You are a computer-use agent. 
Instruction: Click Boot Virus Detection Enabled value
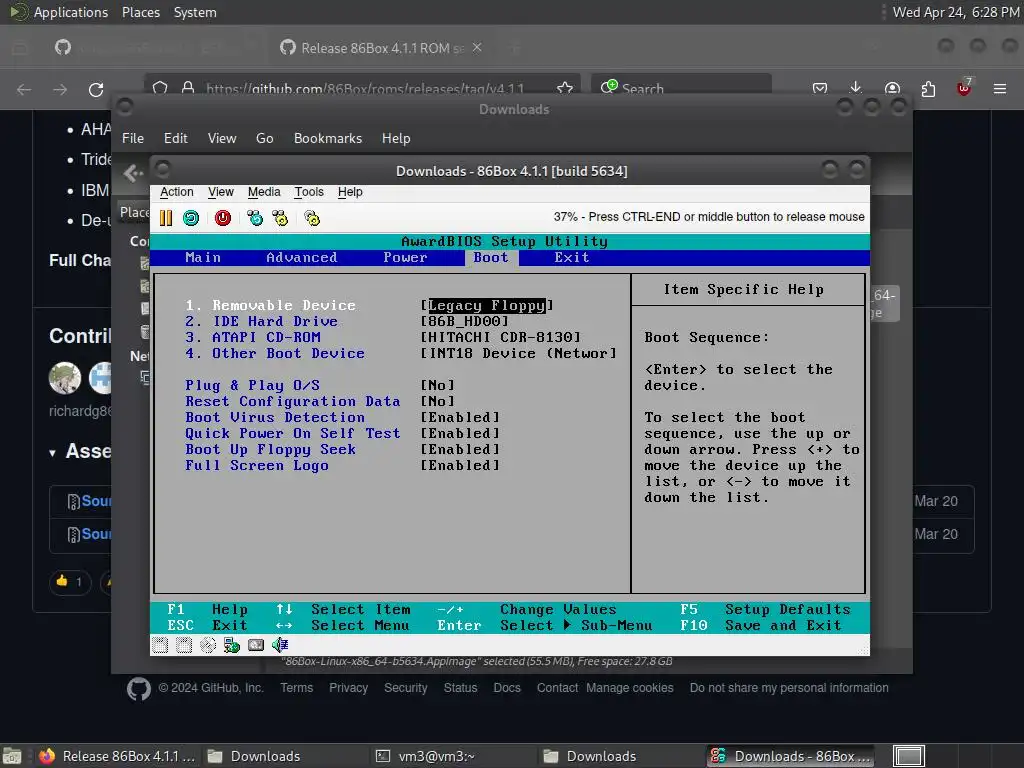[460, 417]
